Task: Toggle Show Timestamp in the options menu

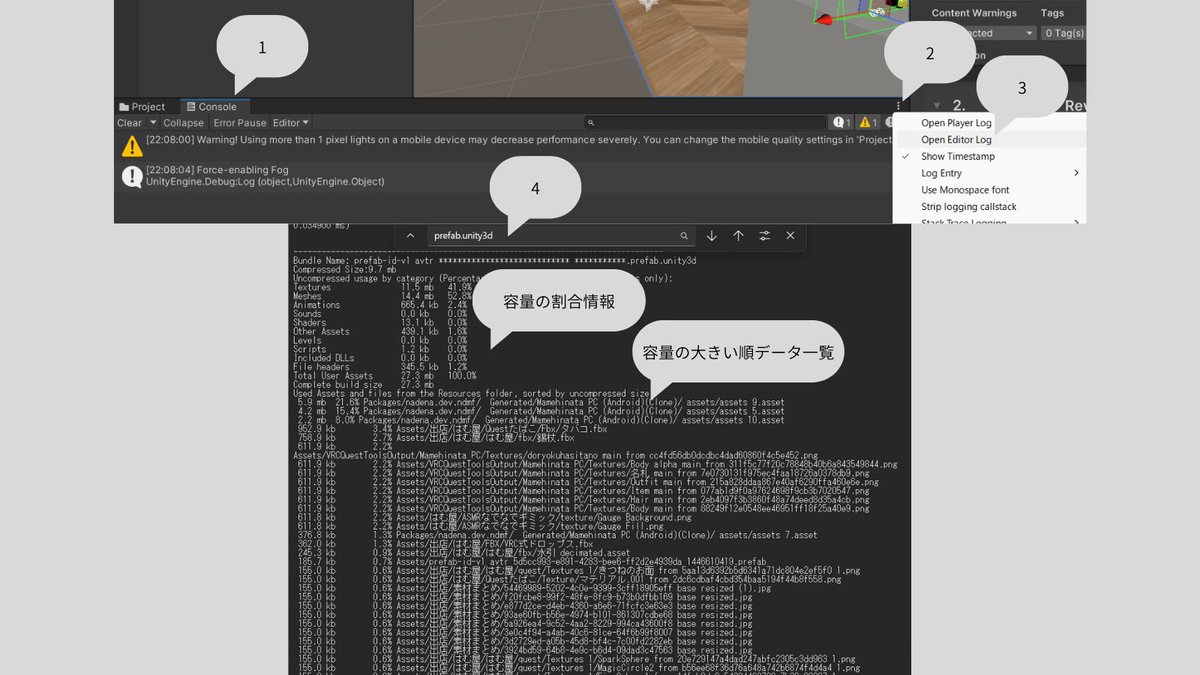Action: [960, 156]
